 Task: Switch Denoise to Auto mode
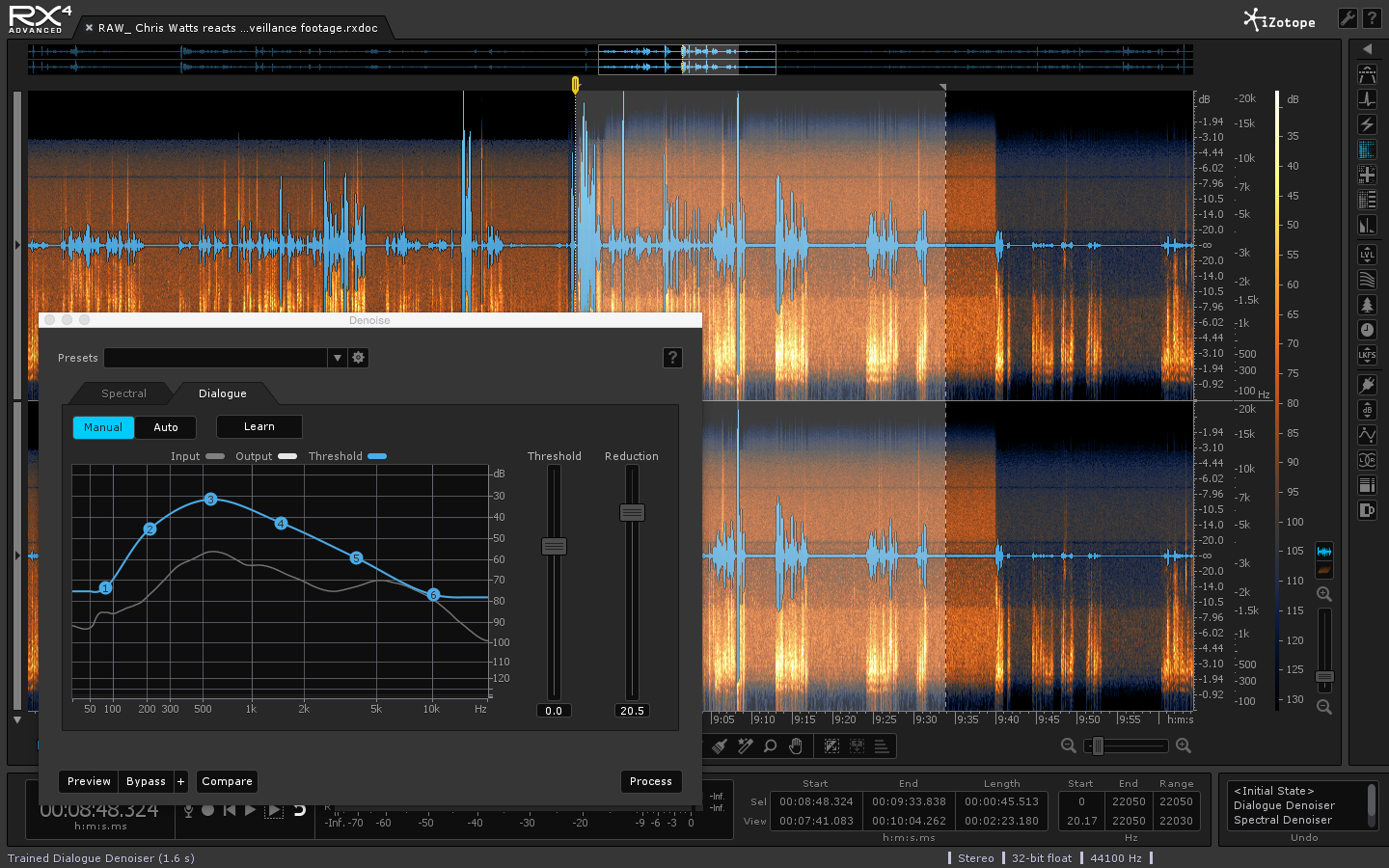166,427
